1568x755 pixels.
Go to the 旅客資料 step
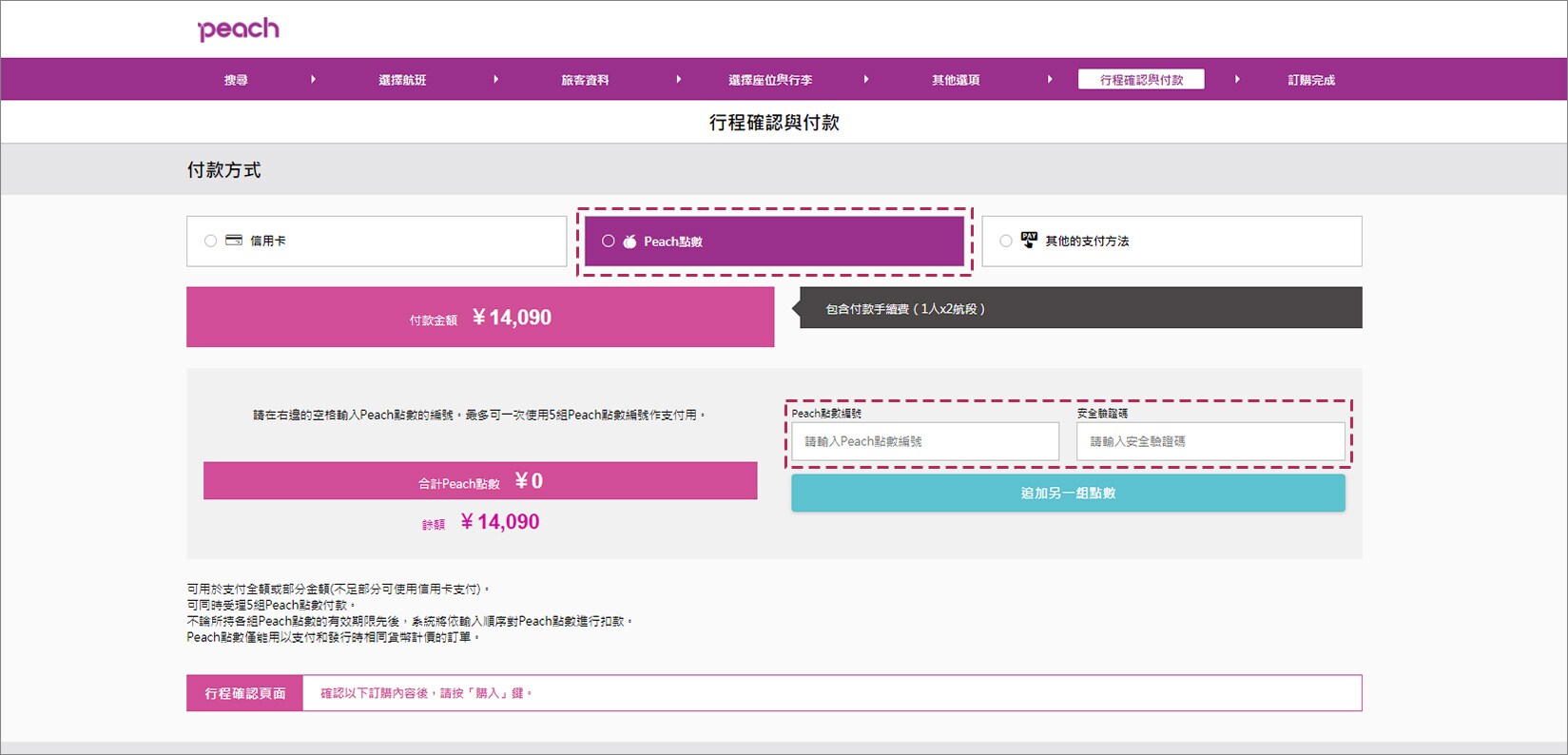point(585,80)
